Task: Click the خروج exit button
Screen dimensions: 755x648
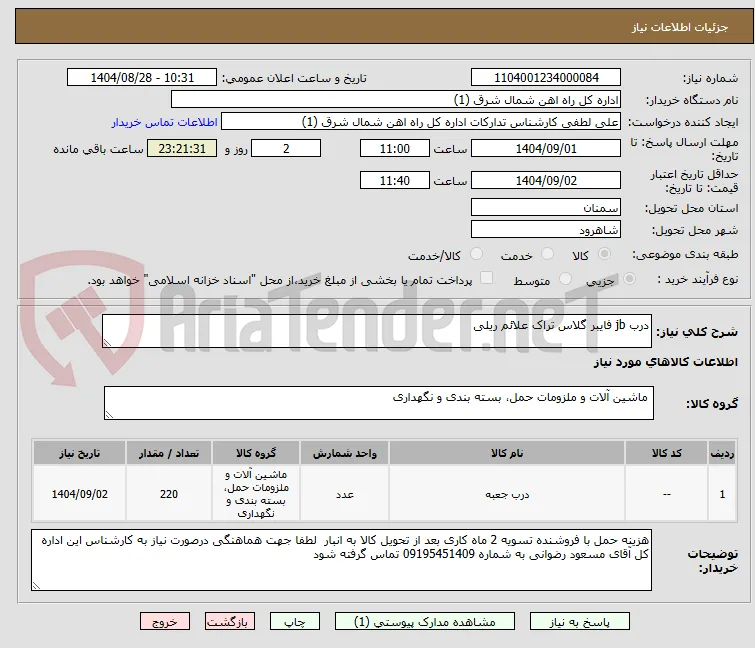Action: tap(165, 622)
